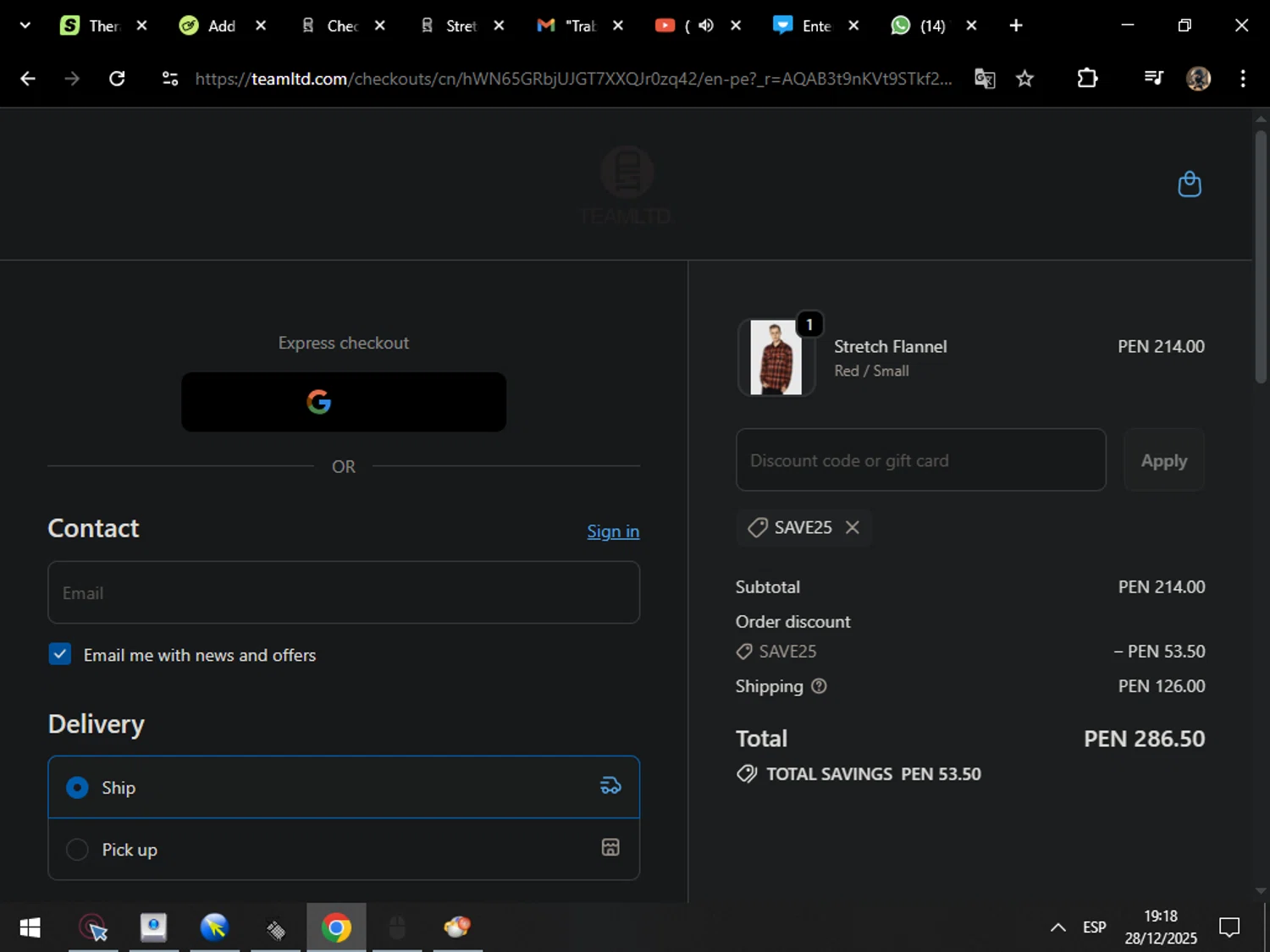Image resolution: width=1270 pixels, height=952 pixels.
Task: Mute the YouTube tab audio icon
Action: [706, 25]
